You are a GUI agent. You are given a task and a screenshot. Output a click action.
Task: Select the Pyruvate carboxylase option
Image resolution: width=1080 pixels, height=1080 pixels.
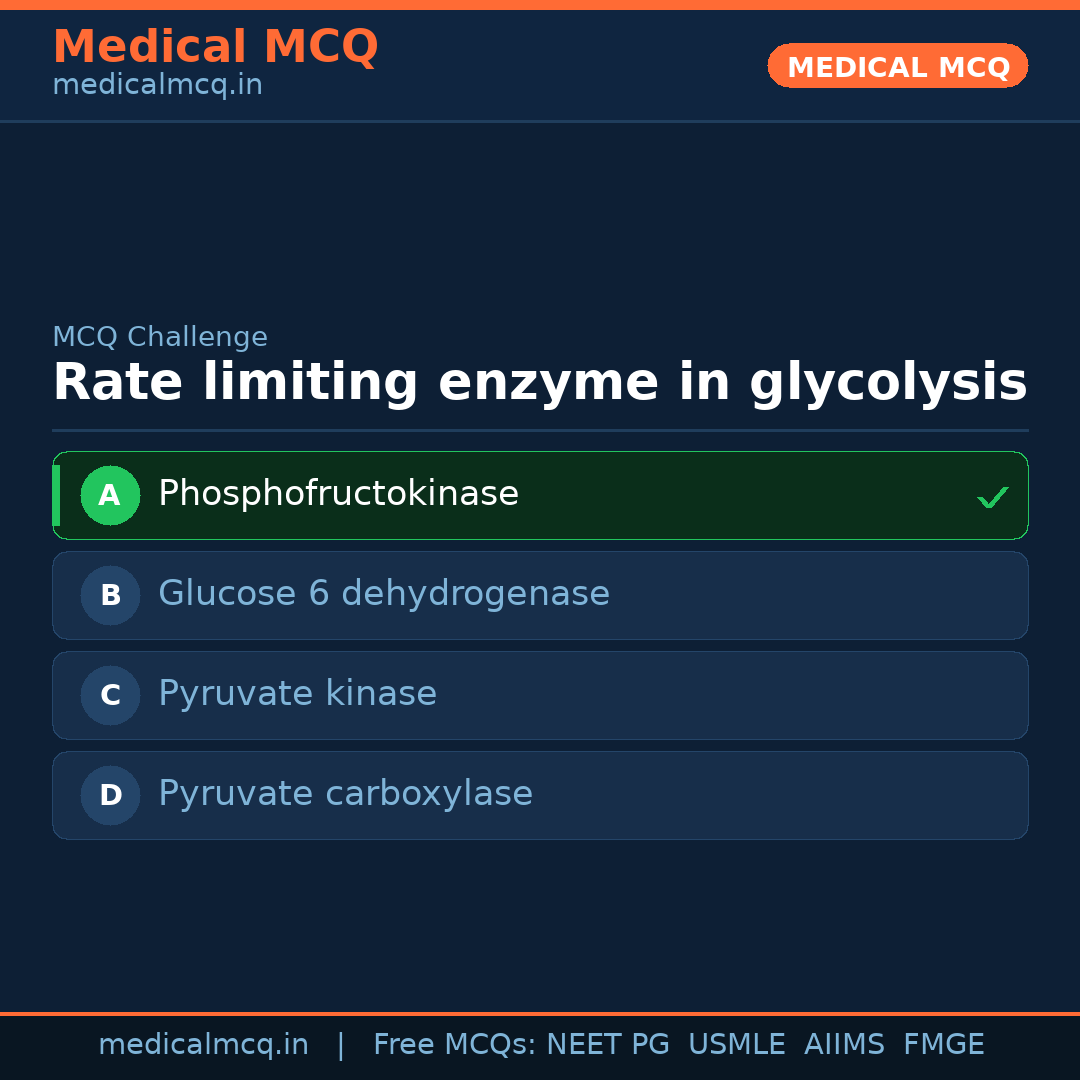pyautogui.click(x=345, y=794)
